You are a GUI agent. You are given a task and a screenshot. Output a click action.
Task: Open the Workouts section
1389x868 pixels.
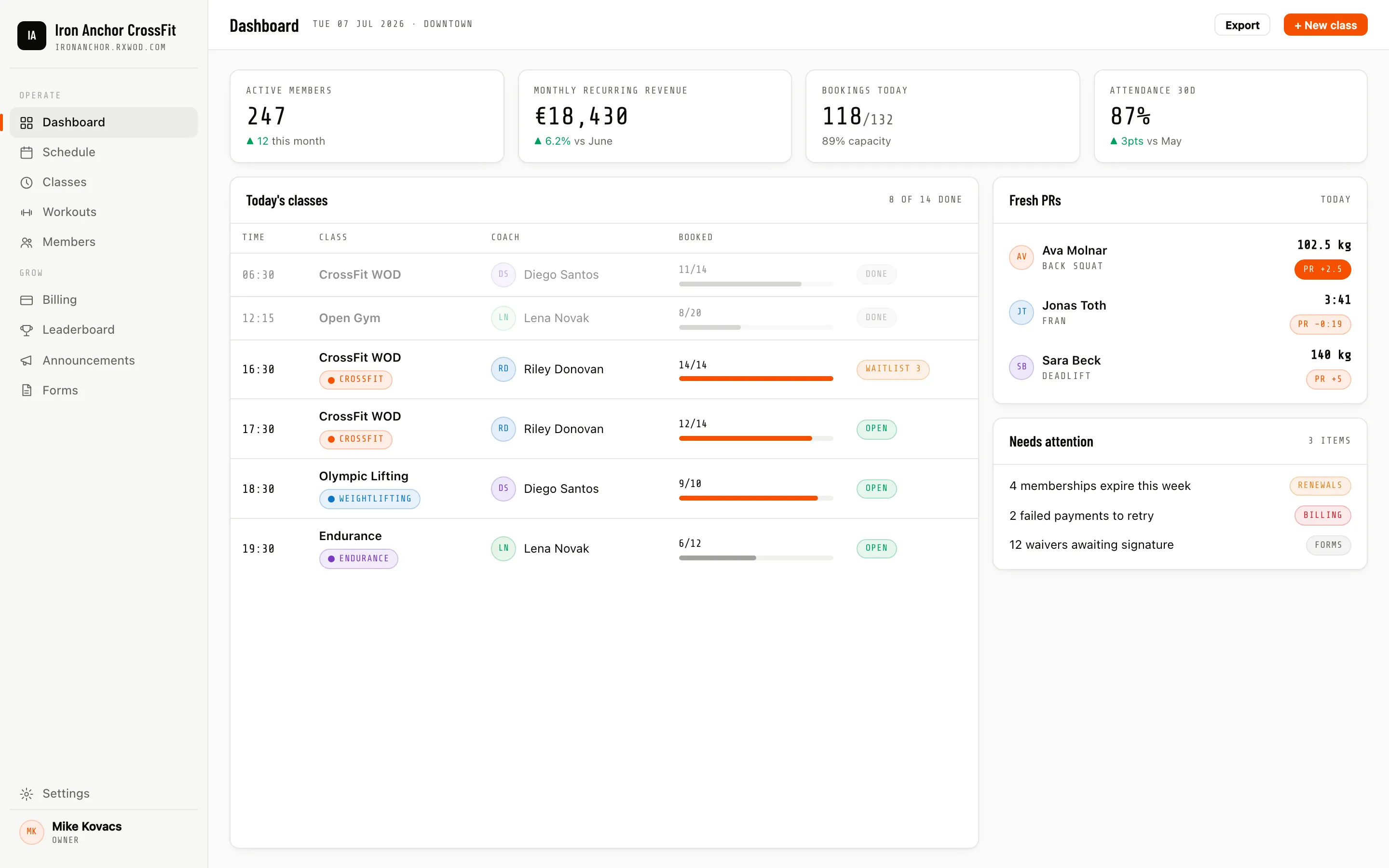click(104, 212)
